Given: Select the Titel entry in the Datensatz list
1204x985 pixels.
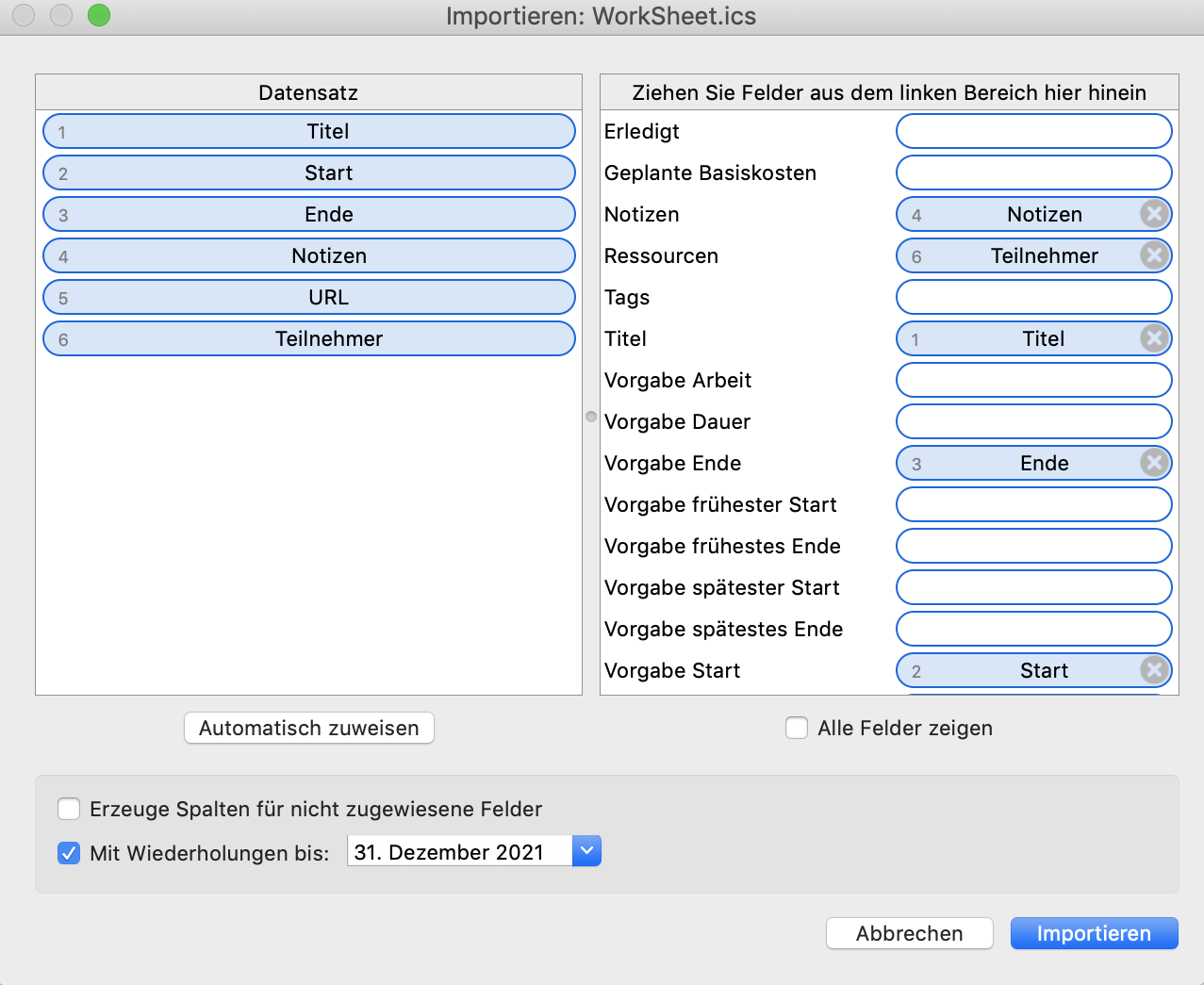Looking at the screenshot, I should [x=308, y=131].
